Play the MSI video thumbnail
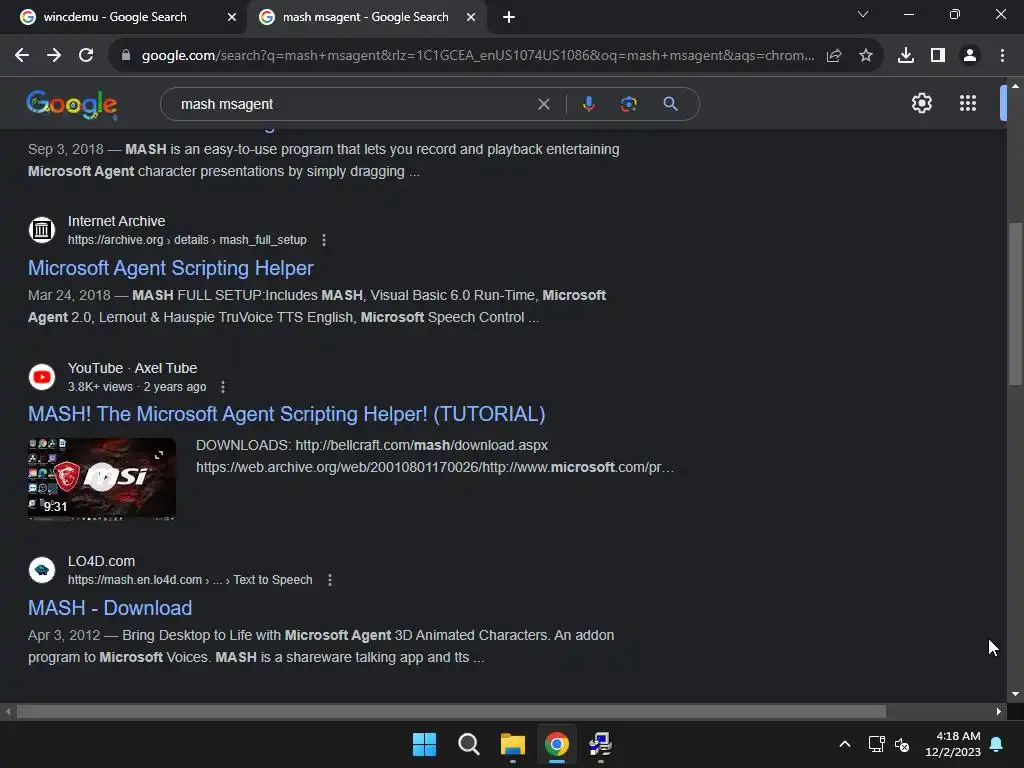The width and height of the screenshot is (1024, 768). (x=102, y=479)
